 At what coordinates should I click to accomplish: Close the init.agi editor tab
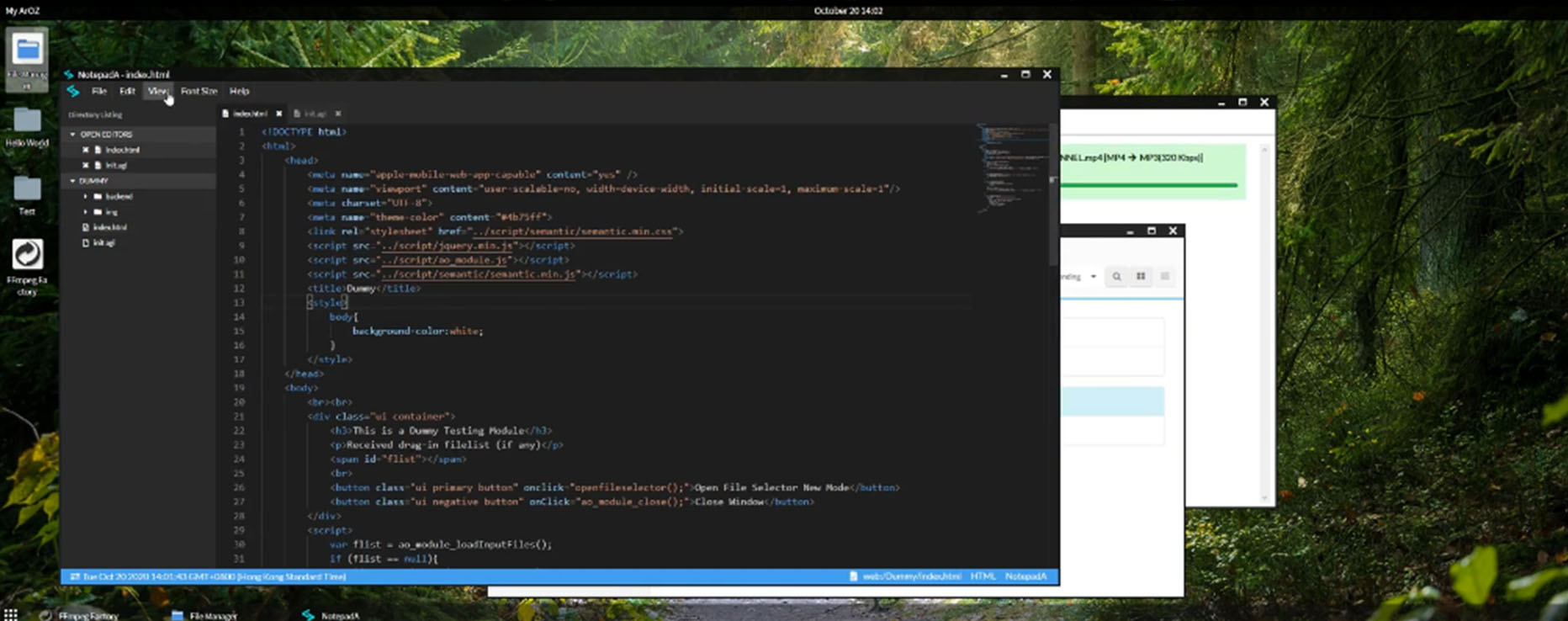pos(338,114)
